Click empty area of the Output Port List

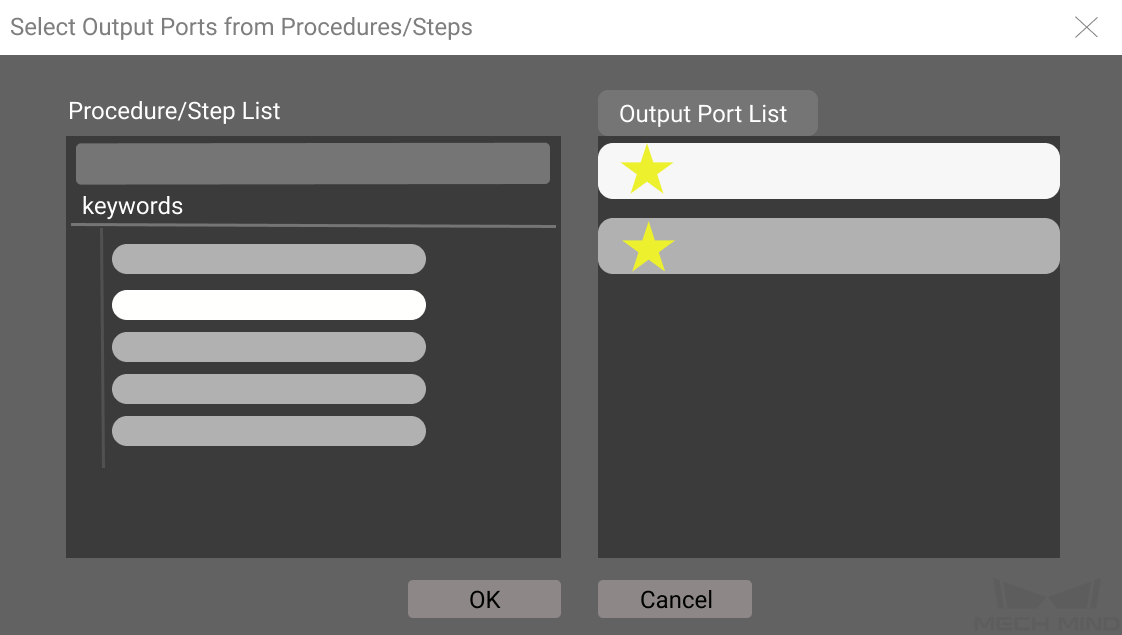[x=829, y=415]
